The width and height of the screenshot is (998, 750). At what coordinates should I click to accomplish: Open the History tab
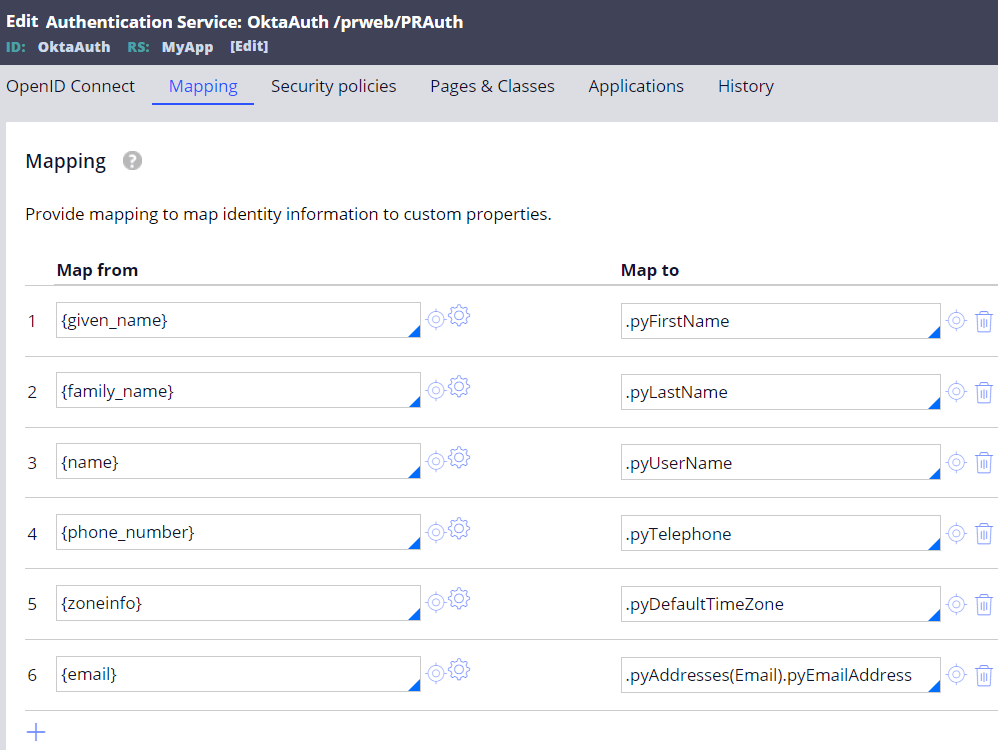[x=745, y=86]
